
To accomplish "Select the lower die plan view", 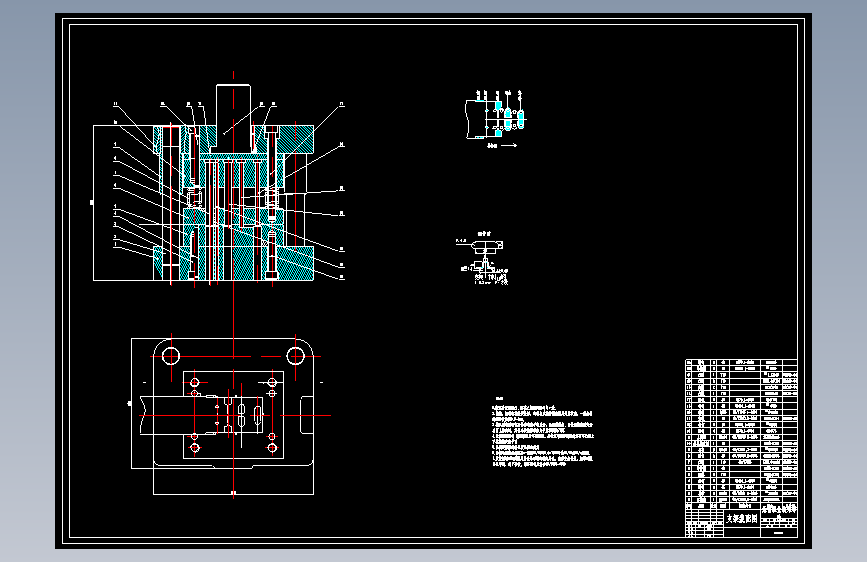I will coord(228,415).
